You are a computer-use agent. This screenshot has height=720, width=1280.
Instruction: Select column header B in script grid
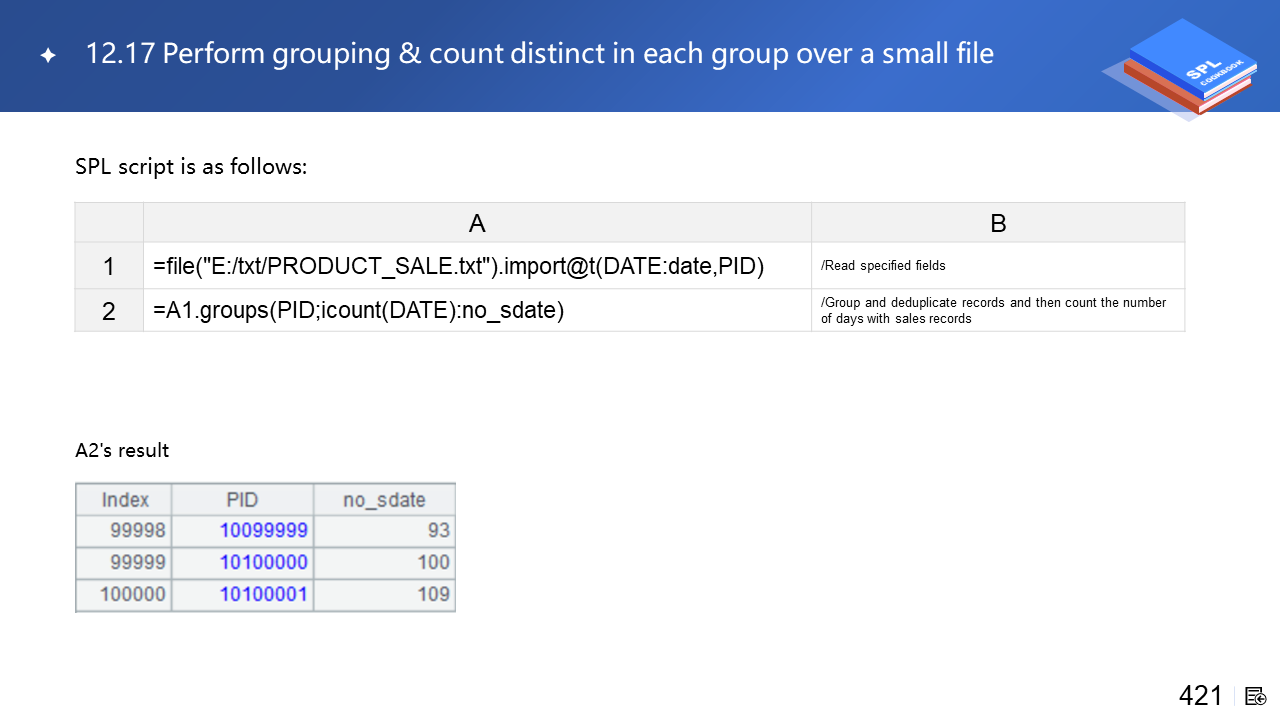[x=997, y=223]
